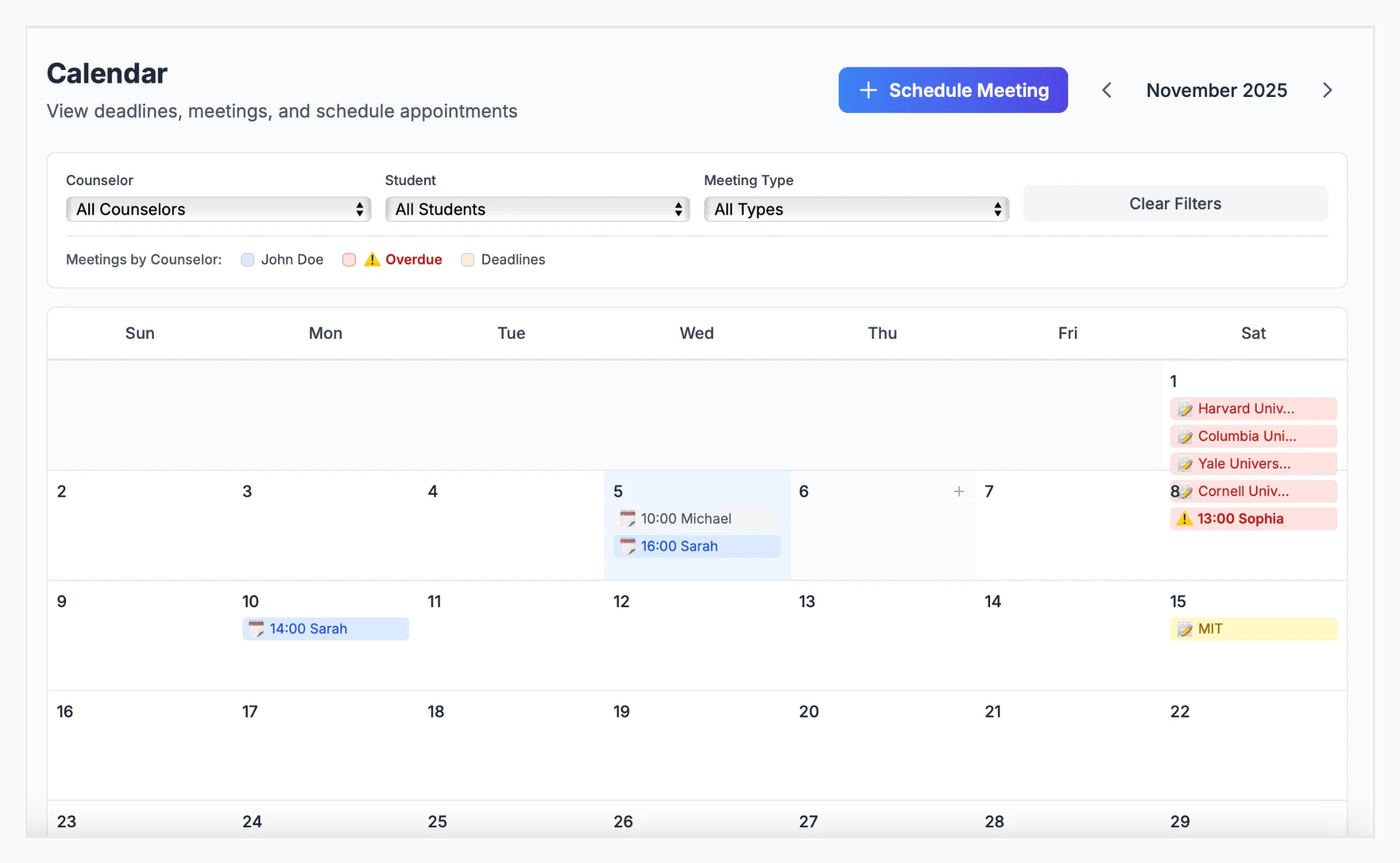1400x863 pixels.
Task: Open the Columbia Uni deadline entry
Action: point(1253,436)
